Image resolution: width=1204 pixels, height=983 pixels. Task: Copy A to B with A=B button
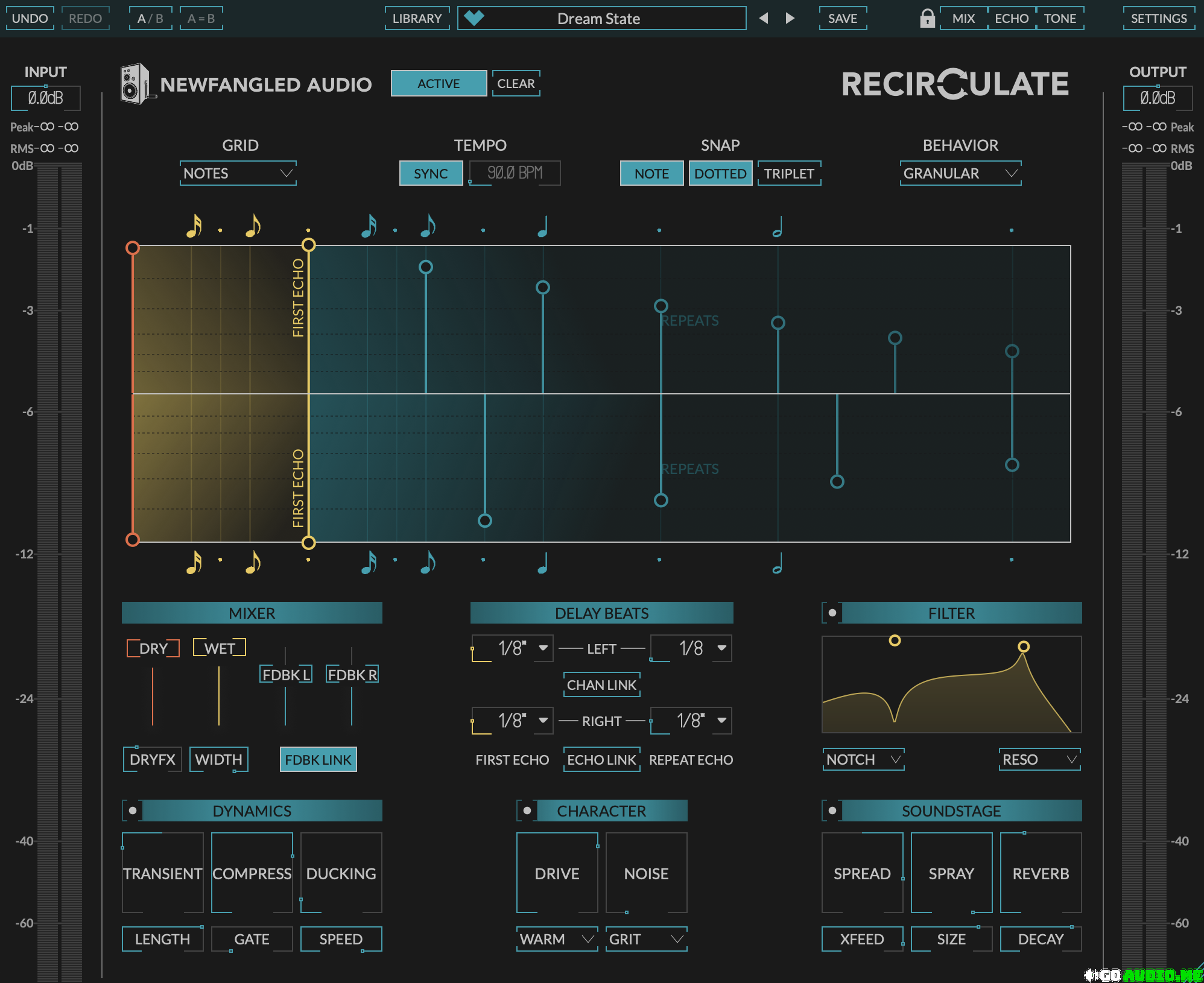[x=201, y=18]
